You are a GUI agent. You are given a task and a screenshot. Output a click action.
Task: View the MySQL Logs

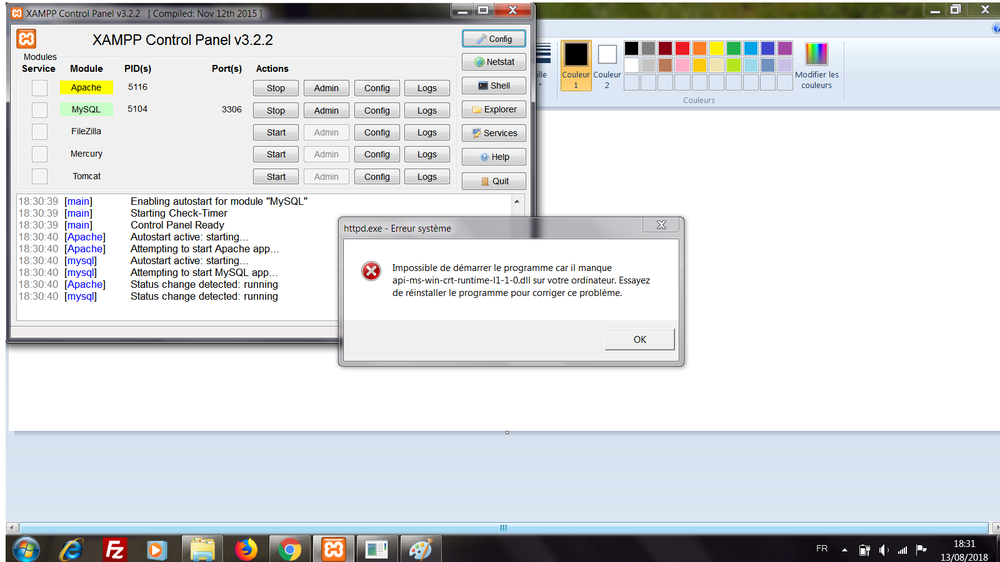coord(427,110)
